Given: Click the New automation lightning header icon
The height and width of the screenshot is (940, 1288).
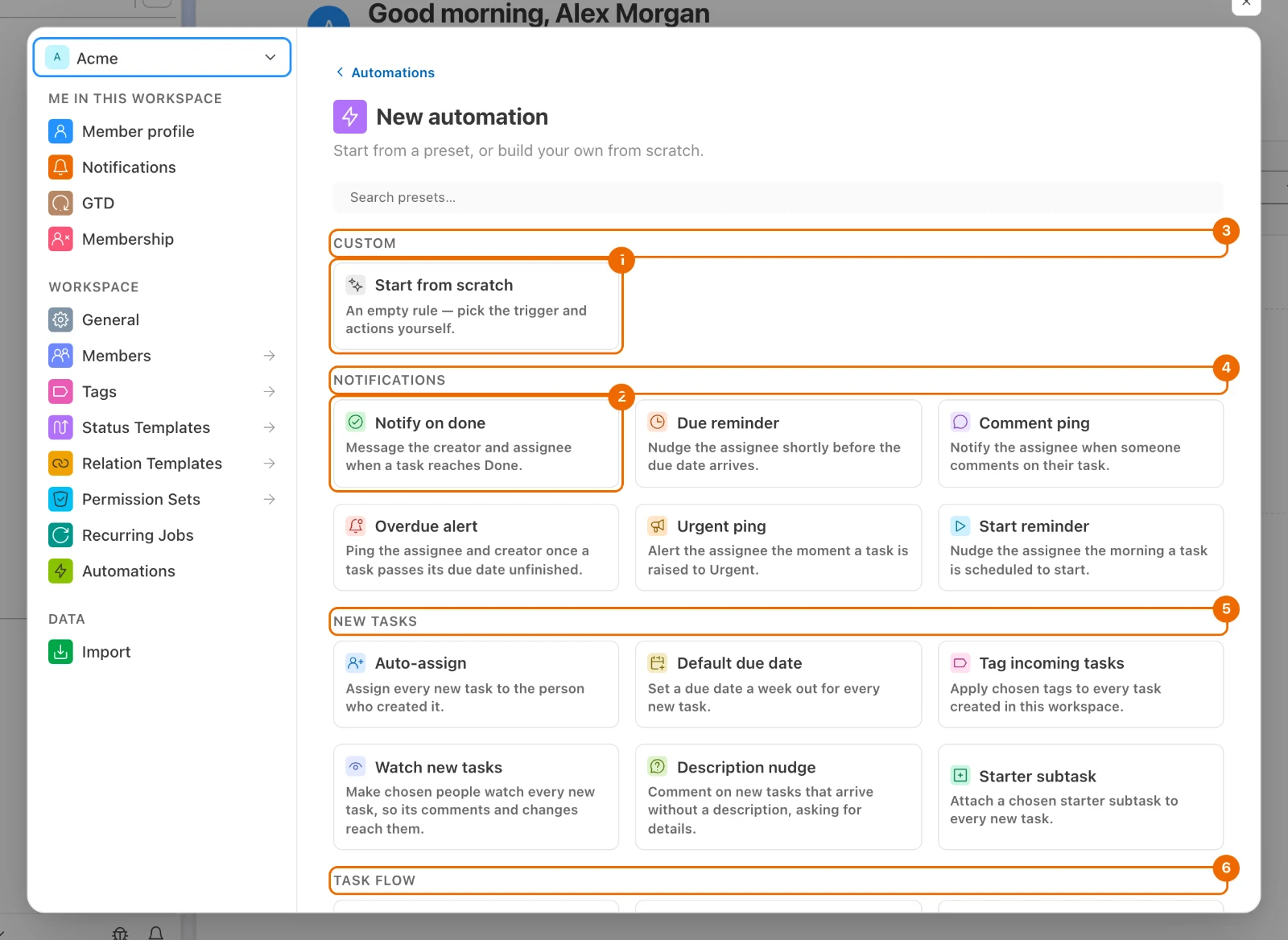Looking at the screenshot, I should (350, 117).
